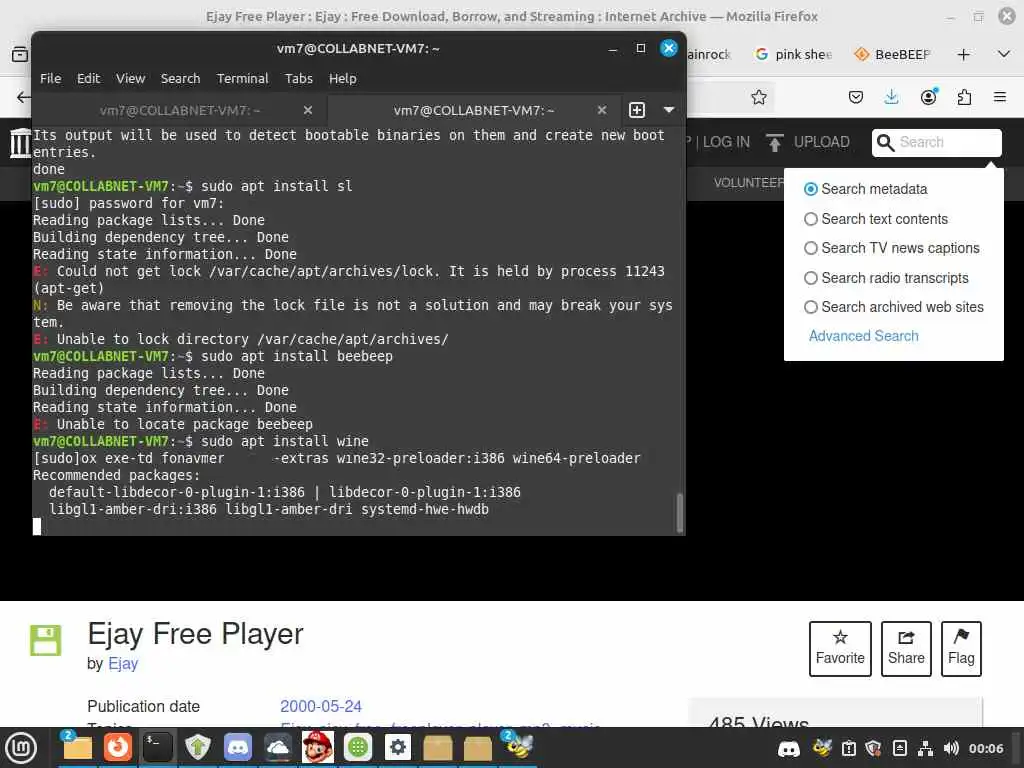The width and height of the screenshot is (1024, 768).
Task: Open the terminal Edit menu
Action: point(88,78)
